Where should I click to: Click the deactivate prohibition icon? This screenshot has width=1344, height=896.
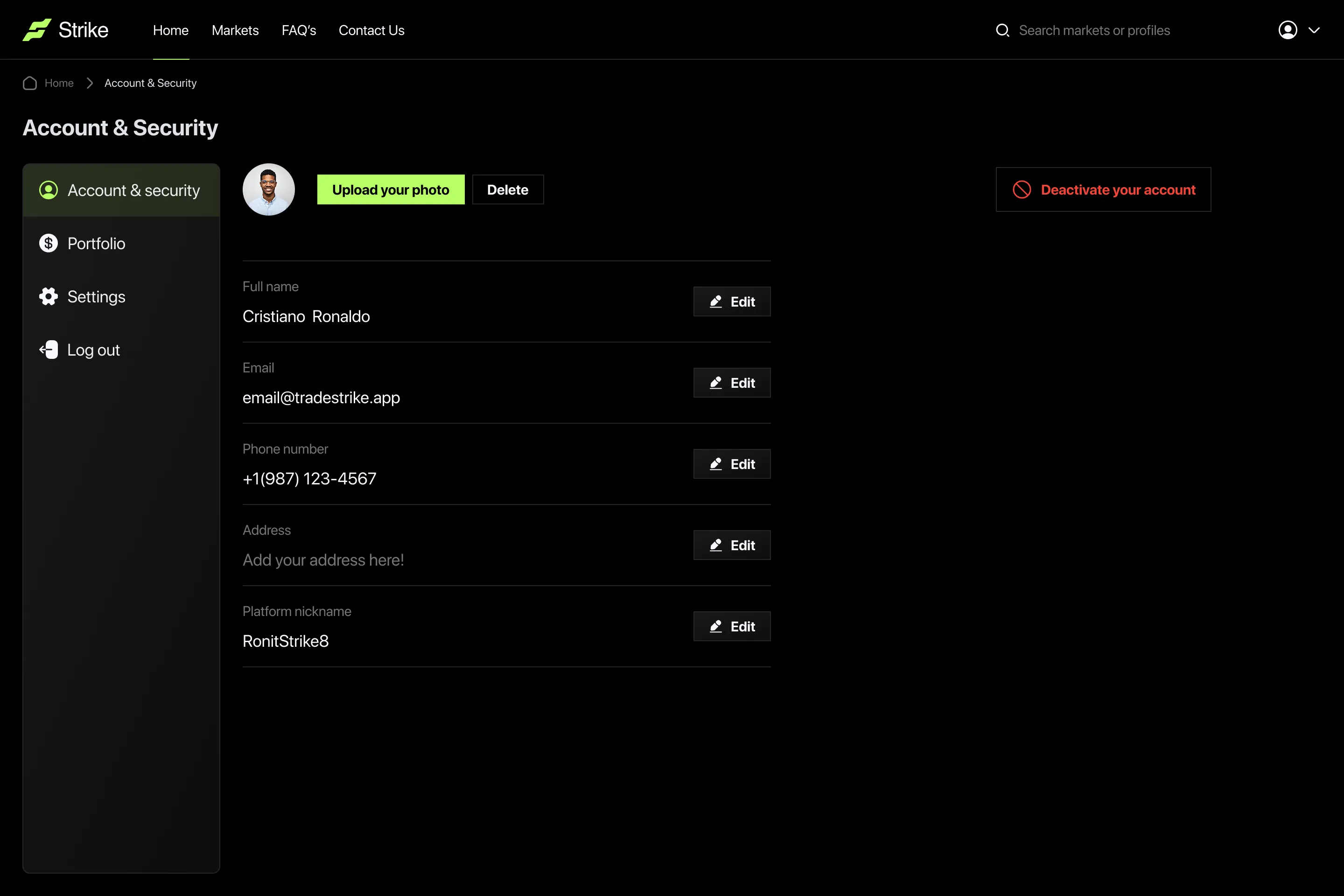click(1022, 190)
